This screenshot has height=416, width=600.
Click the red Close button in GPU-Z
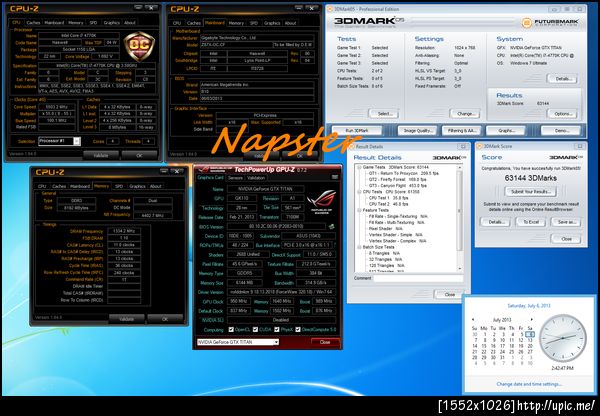325,342
